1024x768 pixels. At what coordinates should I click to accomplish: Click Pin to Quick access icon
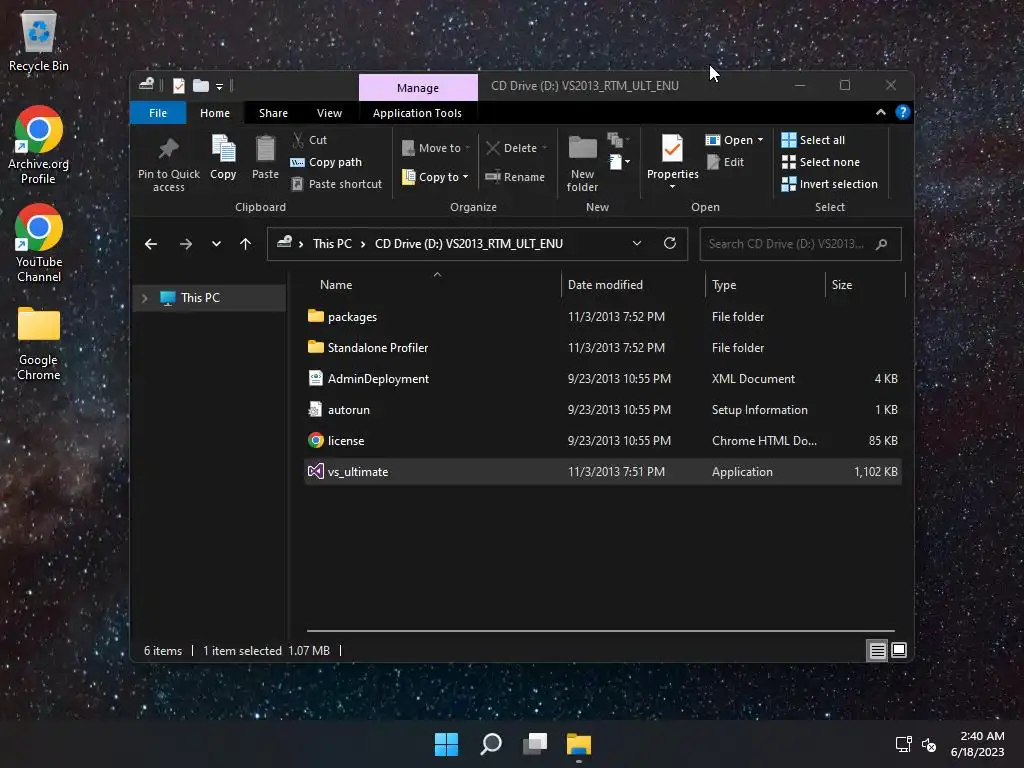pos(168,163)
